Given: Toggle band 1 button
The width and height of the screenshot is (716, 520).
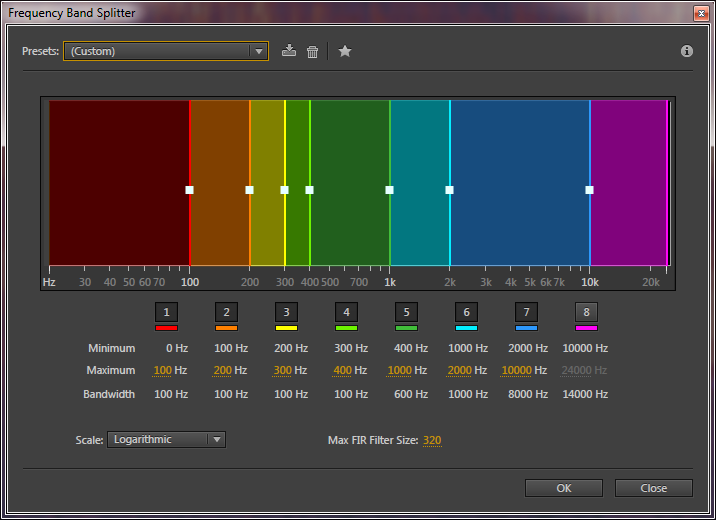Looking at the screenshot, I should click(166, 311).
